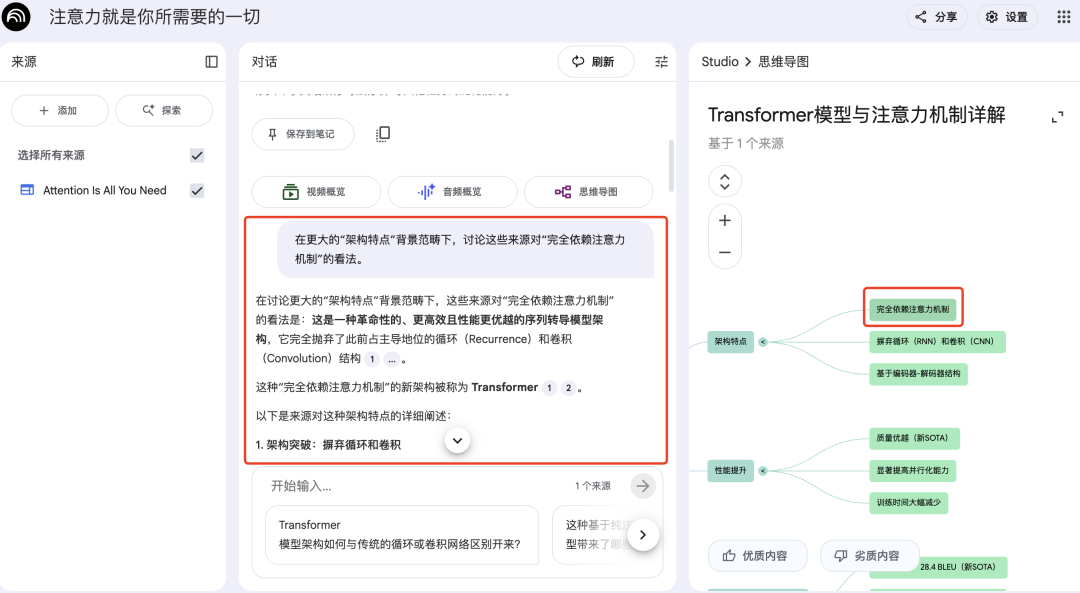Toggle the Attention Is All You Need checkbox

point(197,191)
